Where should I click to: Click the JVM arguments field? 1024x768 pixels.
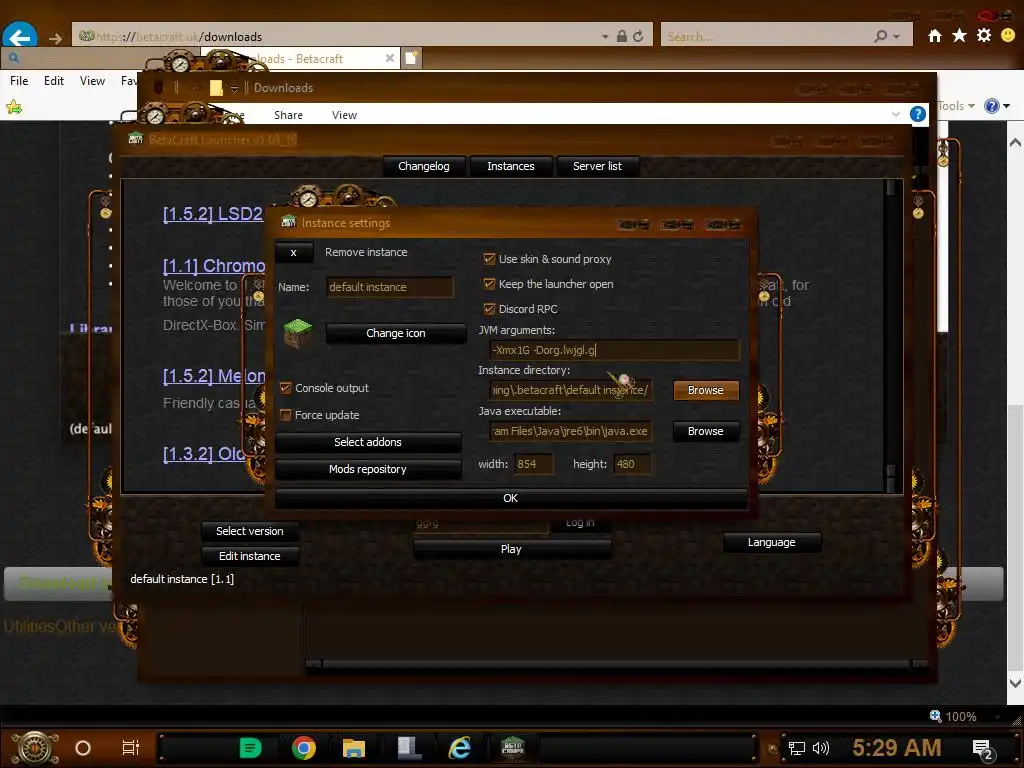pos(615,350)
